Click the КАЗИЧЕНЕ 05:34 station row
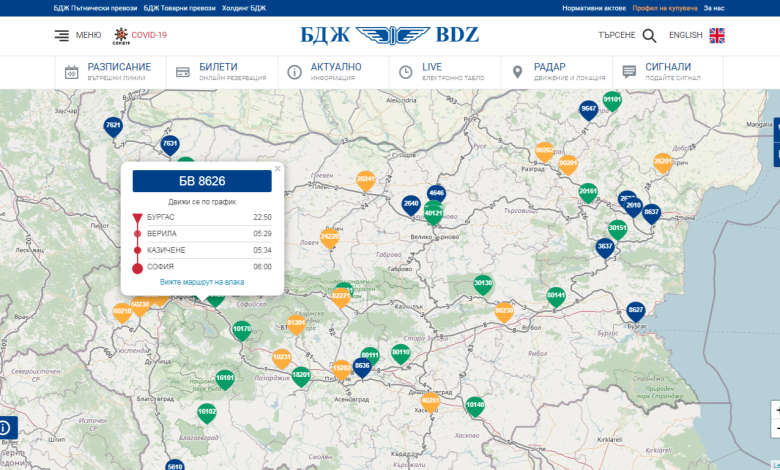The image size is (780, 470). pos(202,250)
